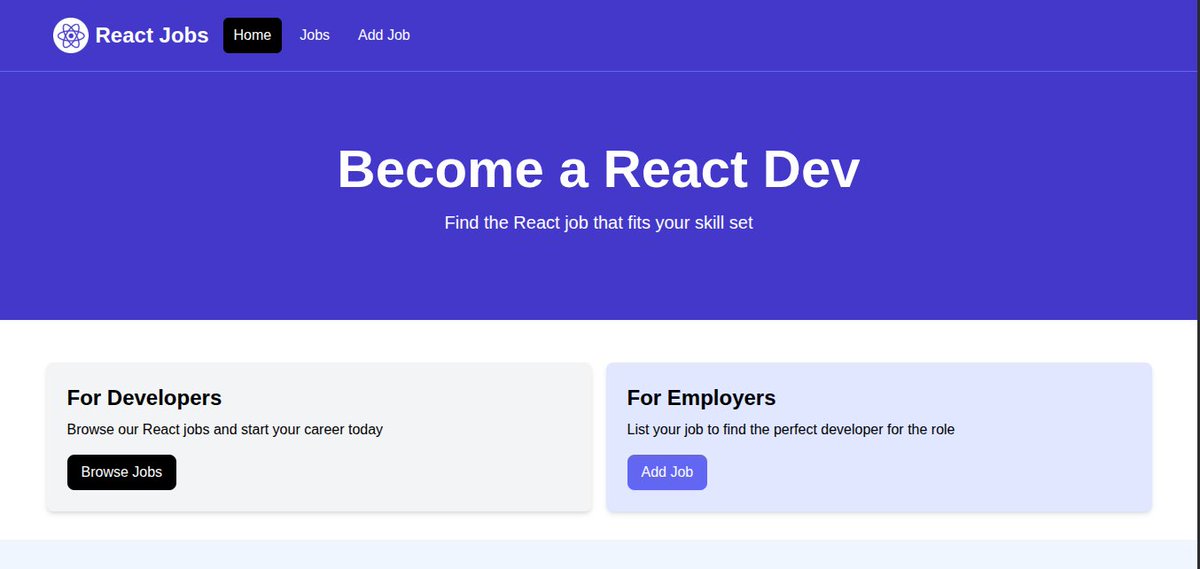
Task: Select the Home nav item
Action: coord(252,35)
